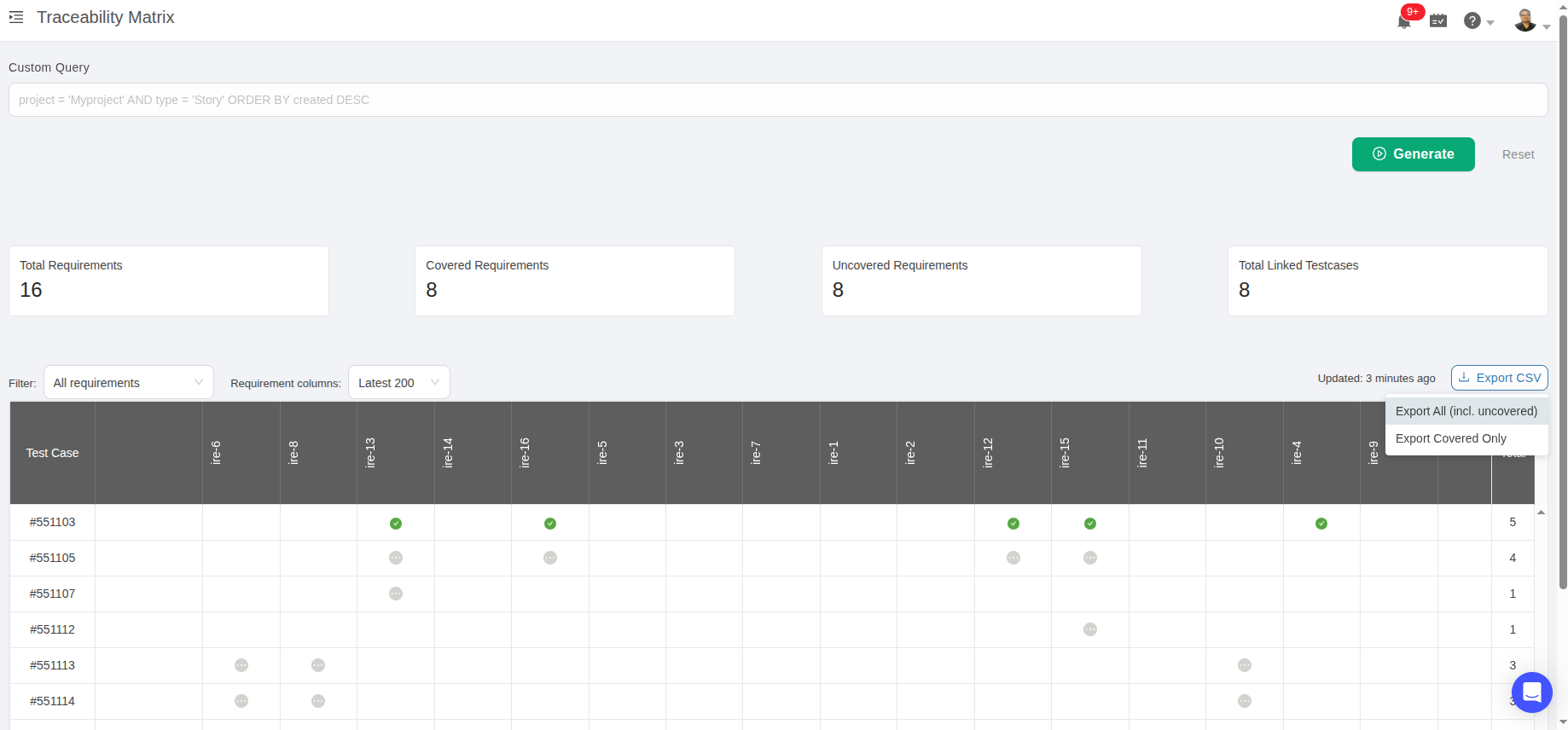1568x730 pixels.
Task: Open the Latest 200 columns dropdown
Action: [398, 383]
